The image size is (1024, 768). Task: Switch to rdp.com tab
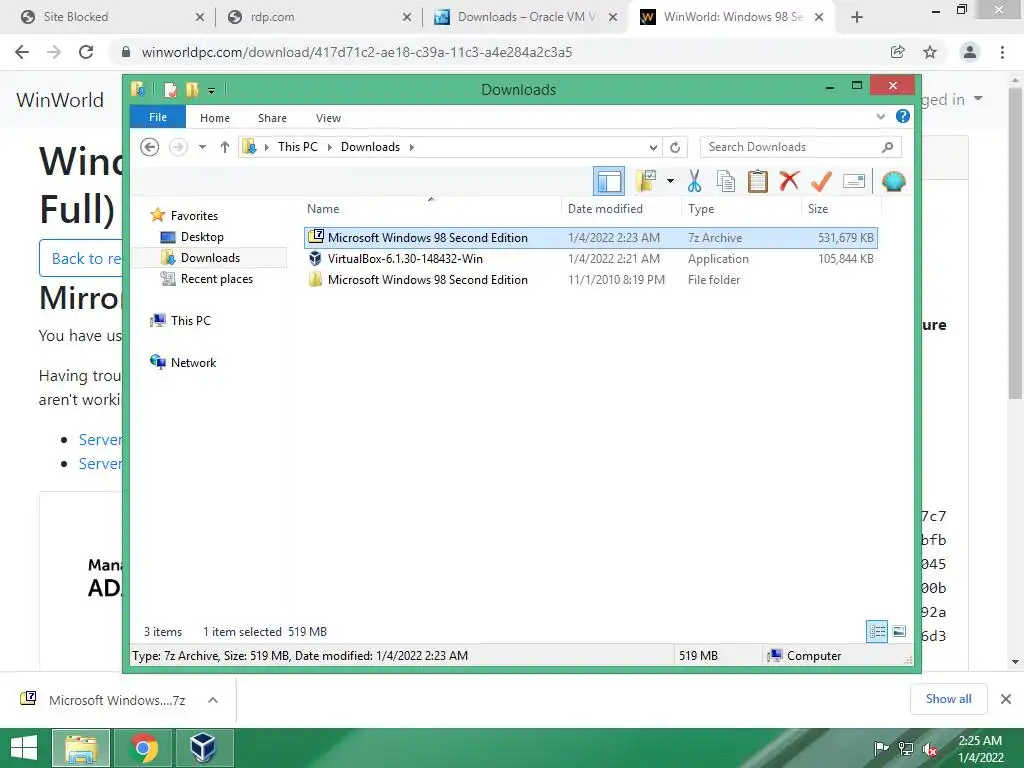(x=320, y=17)
